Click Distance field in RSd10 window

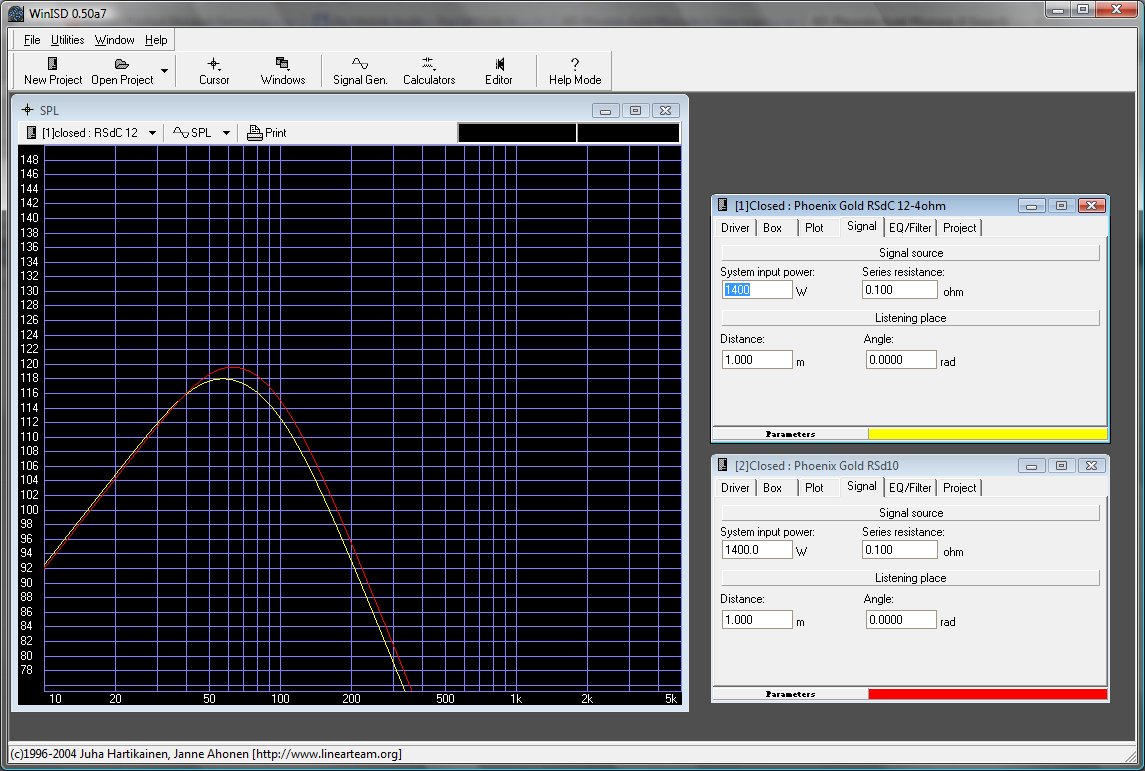[757, 620]
